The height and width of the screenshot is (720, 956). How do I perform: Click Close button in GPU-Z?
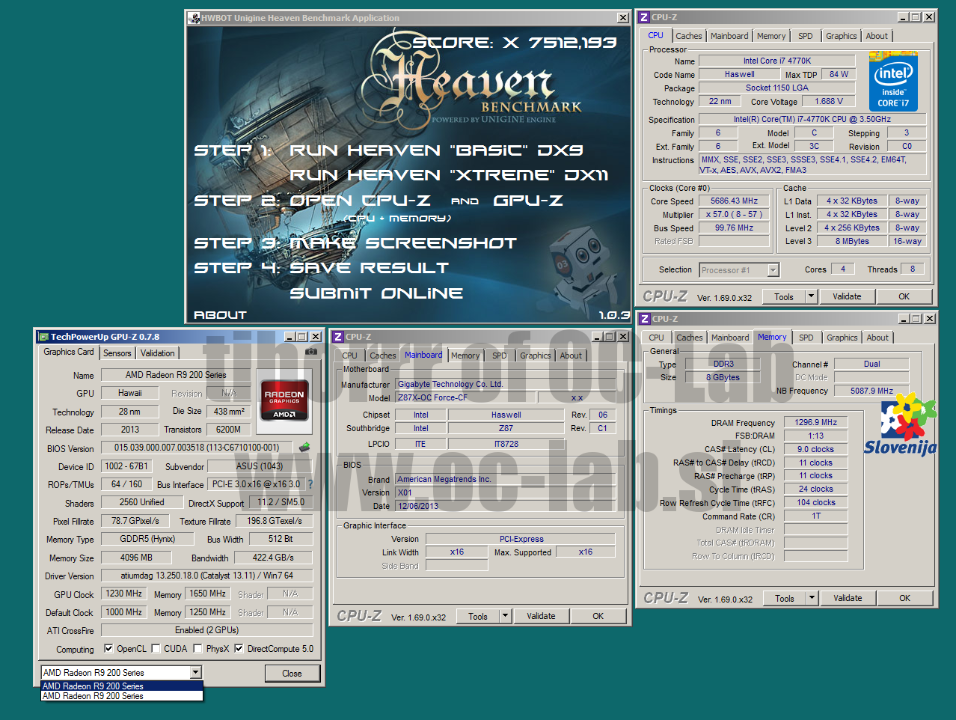292,674
